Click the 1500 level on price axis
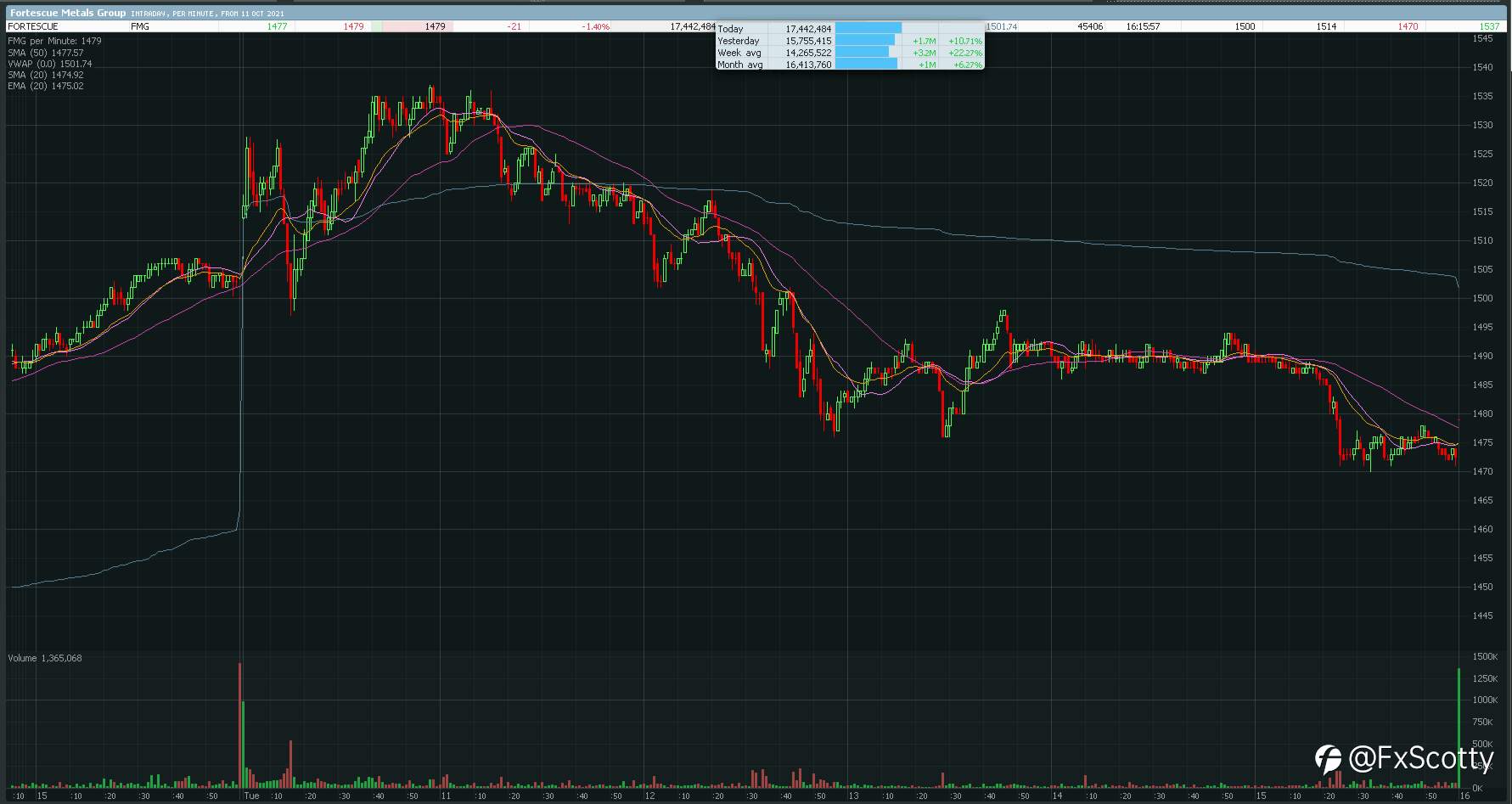This screenshot has height=804, width=1512. (1483, 298)
